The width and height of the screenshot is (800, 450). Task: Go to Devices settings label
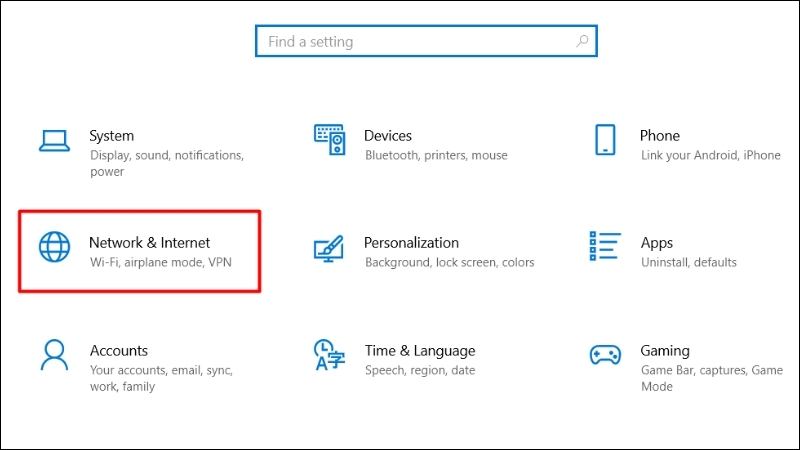pyautogui.click(x=388, y=136)
